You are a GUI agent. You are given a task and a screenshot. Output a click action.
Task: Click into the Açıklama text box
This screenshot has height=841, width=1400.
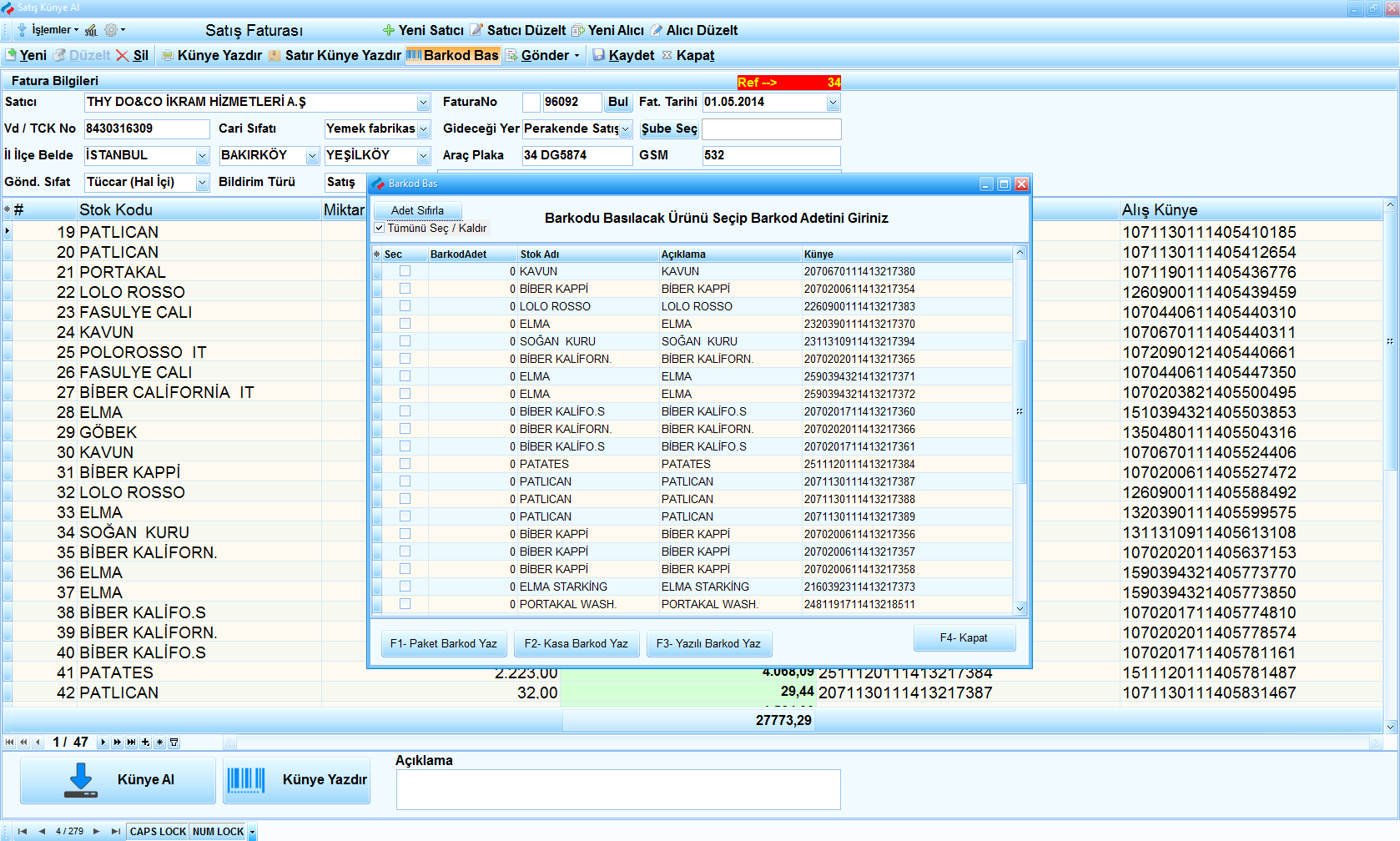click(618, 789)
